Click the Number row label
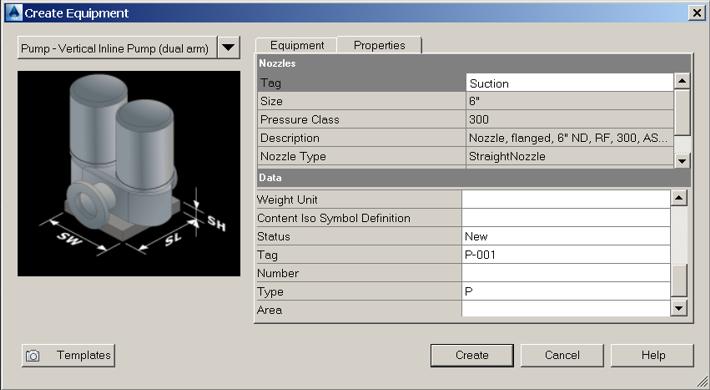Screen dimensions: 710x390 pos(278,273)
